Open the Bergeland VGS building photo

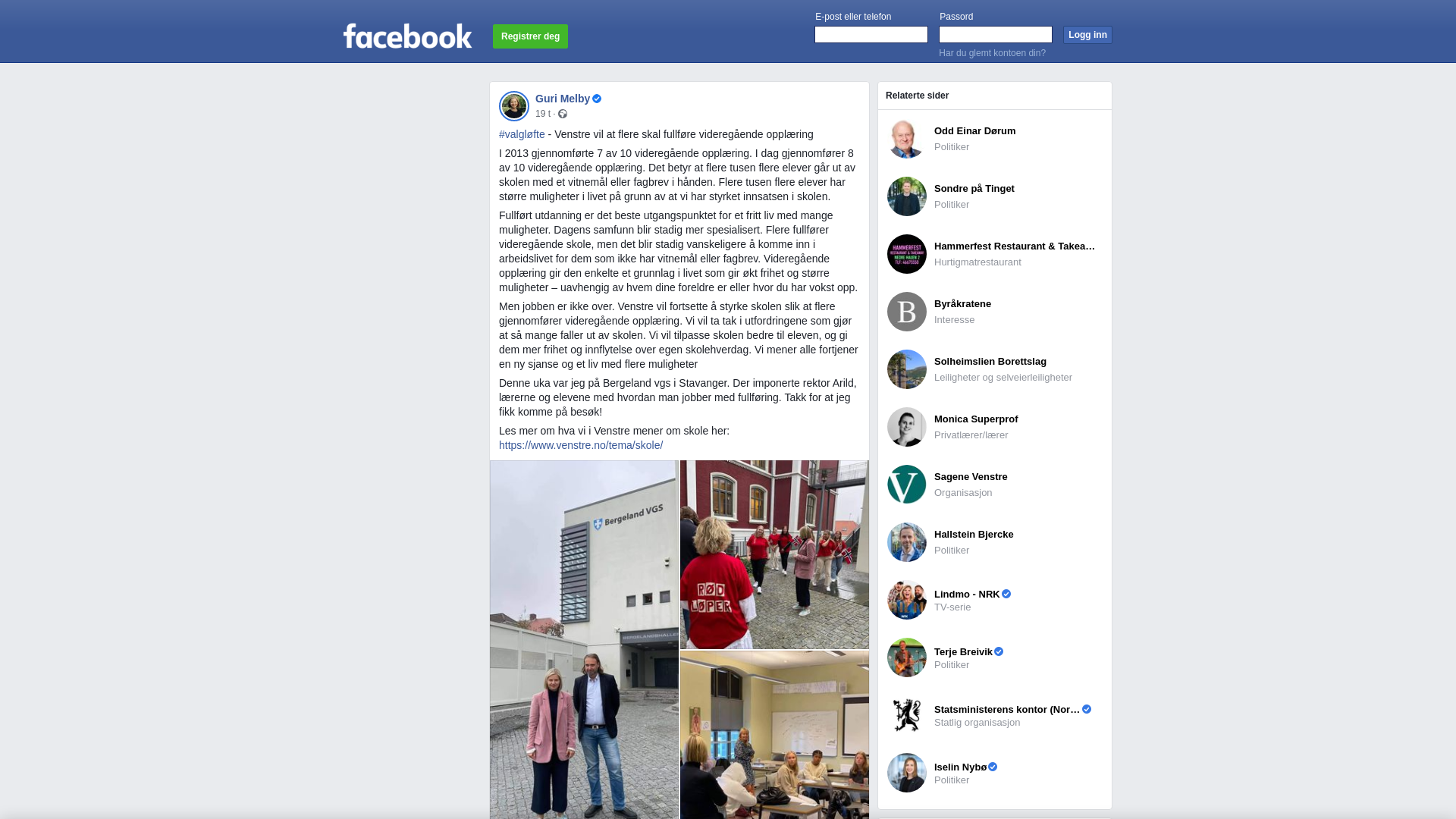click(584, 639)
